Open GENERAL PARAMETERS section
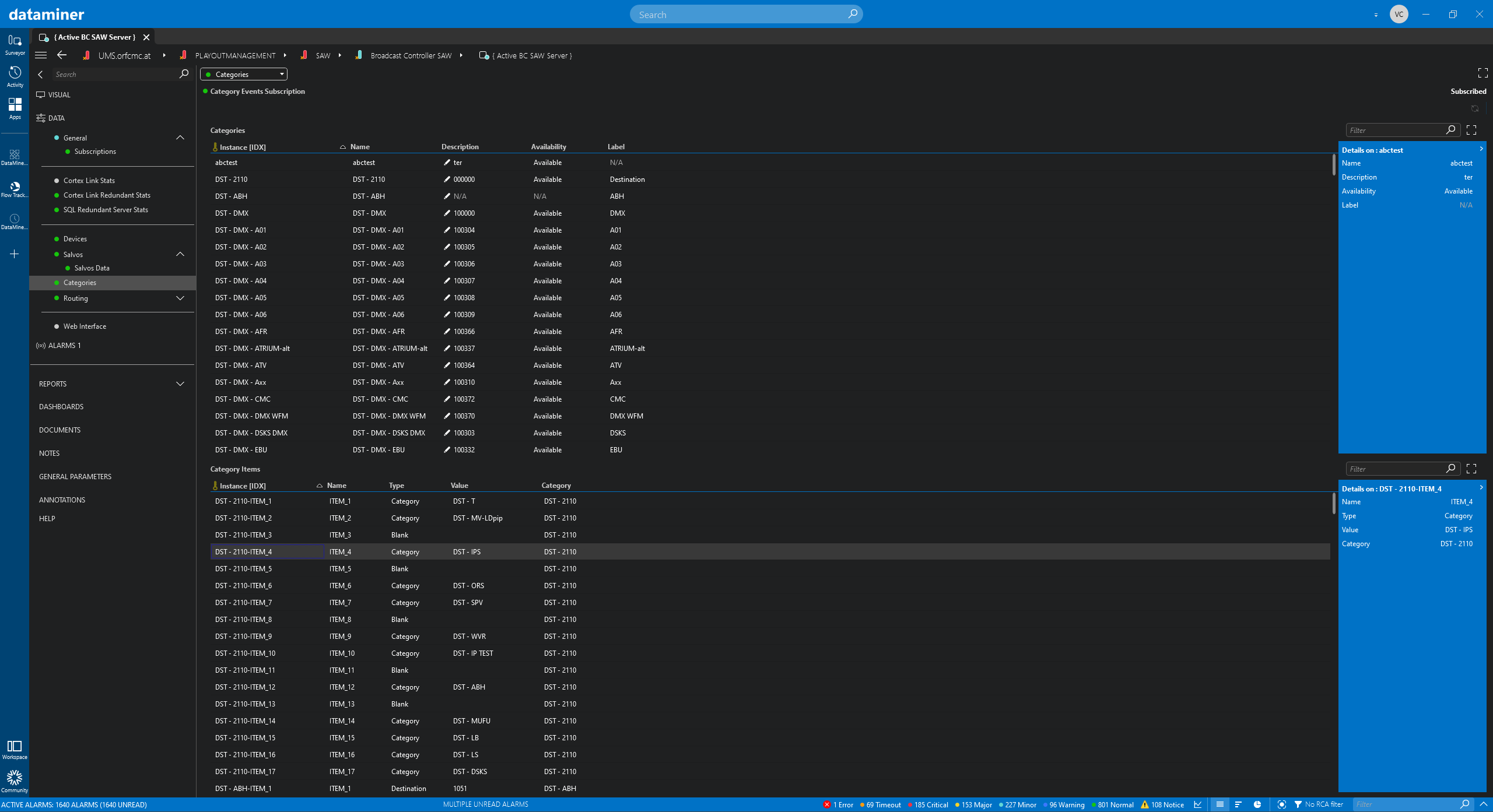The image size is (1493, 812). pyautogui.click(x=75, y=477)
